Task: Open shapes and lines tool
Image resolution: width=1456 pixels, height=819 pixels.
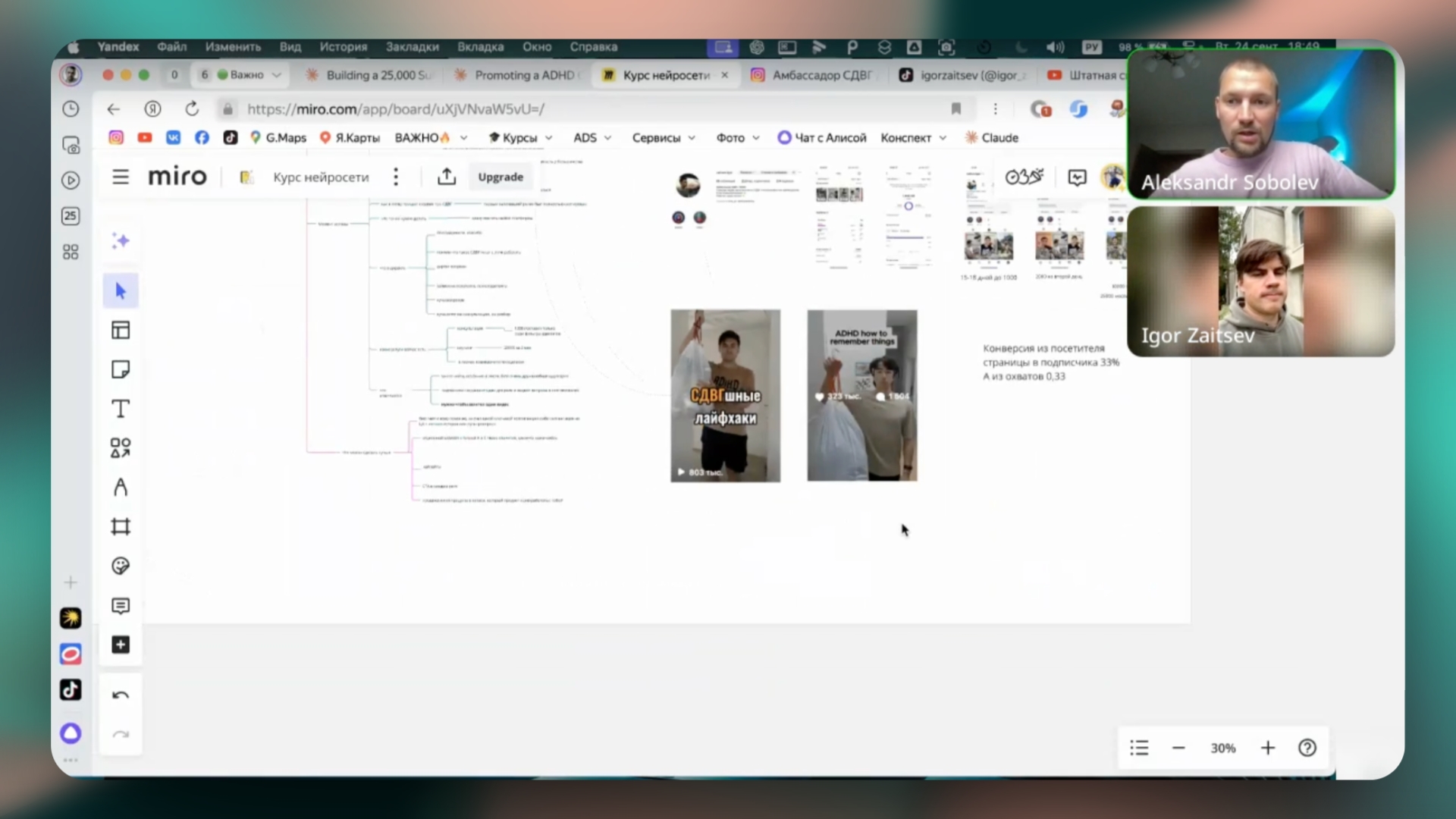Action: click(121, 448)
